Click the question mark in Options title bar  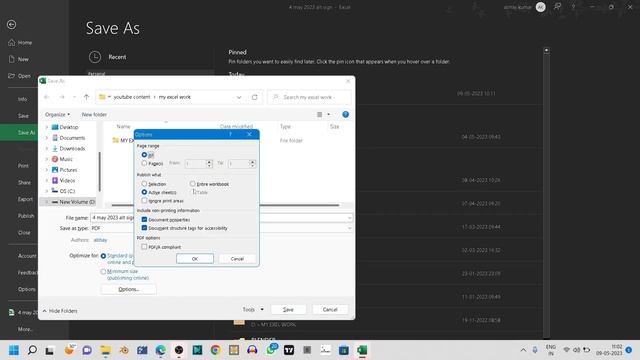coord(230,134)
